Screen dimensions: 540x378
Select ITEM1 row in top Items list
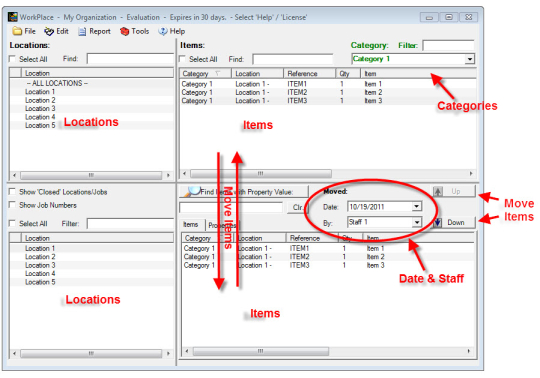tap(328, 84)
